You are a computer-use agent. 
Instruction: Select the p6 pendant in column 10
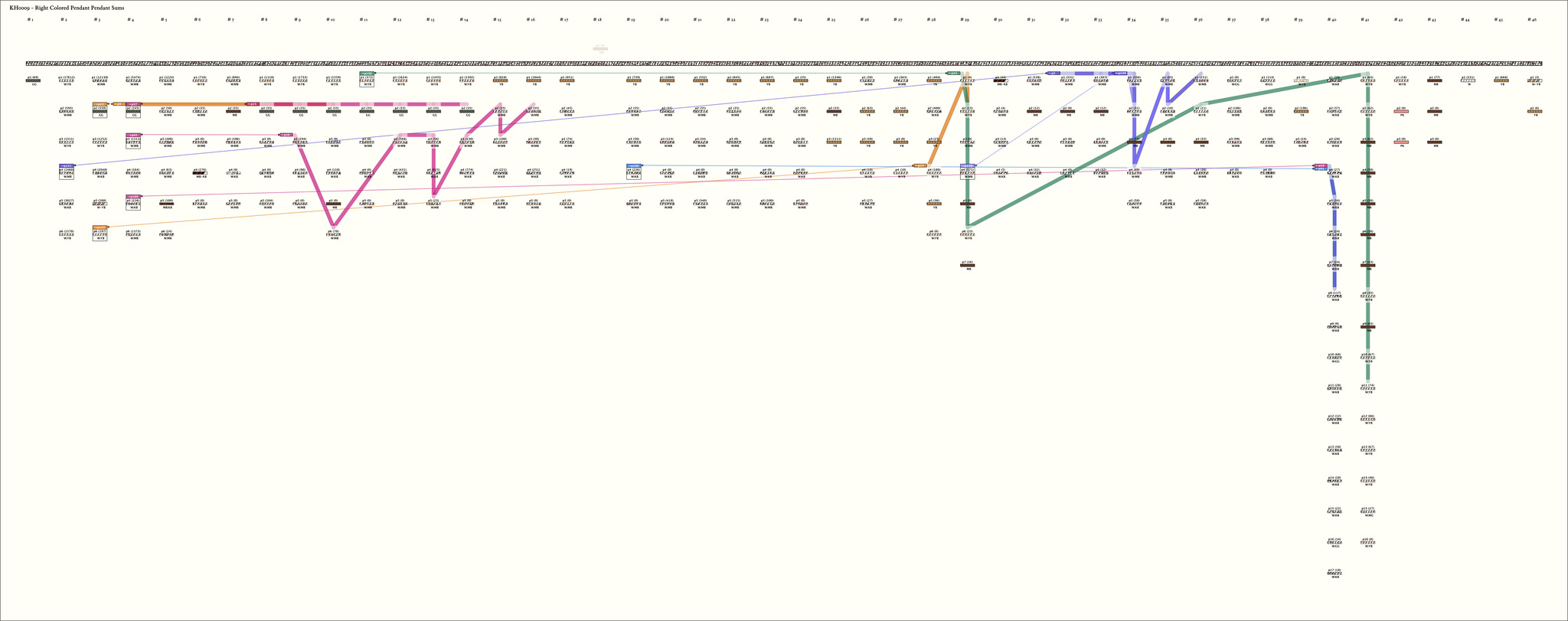334,234
